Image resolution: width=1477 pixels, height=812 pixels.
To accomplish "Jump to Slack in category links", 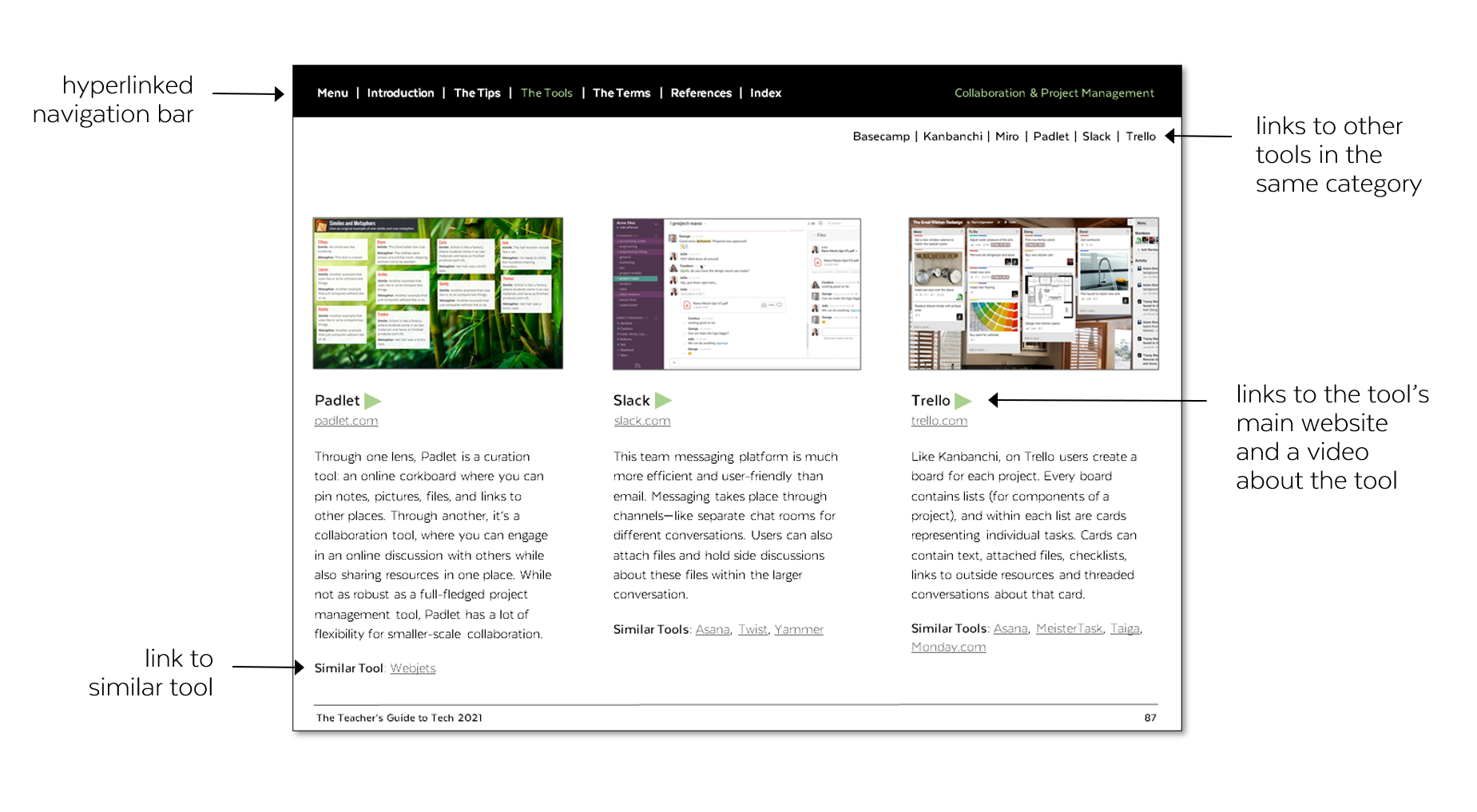I will 1096,137.
